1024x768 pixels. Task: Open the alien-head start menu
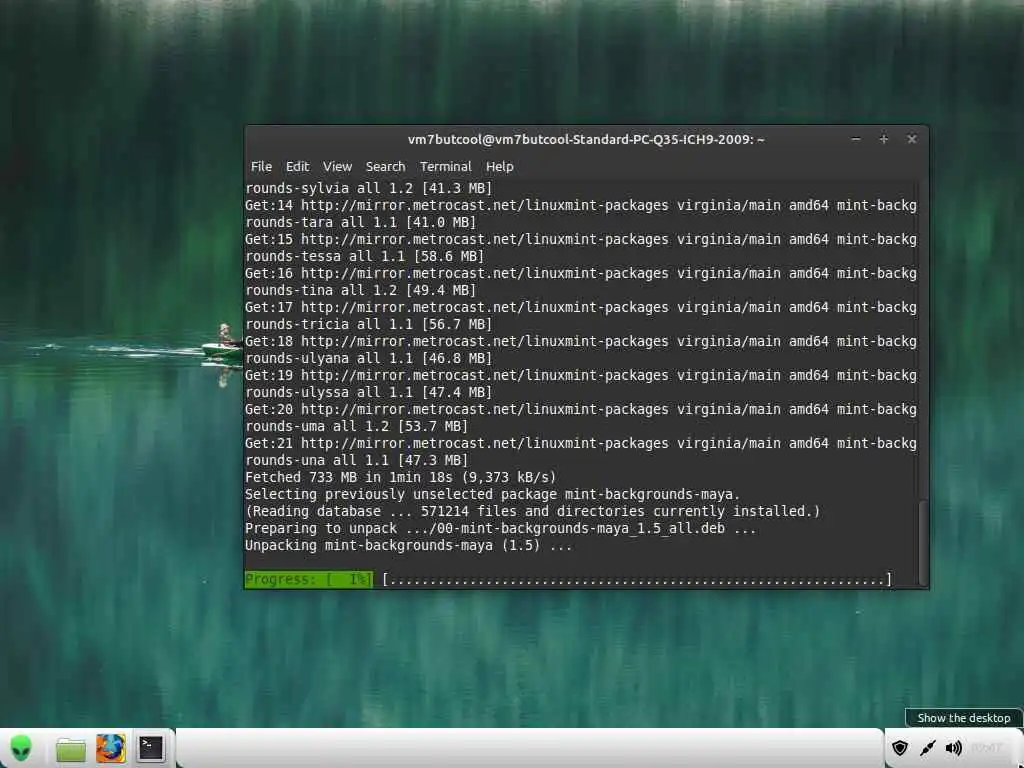(x=21, y=748)
